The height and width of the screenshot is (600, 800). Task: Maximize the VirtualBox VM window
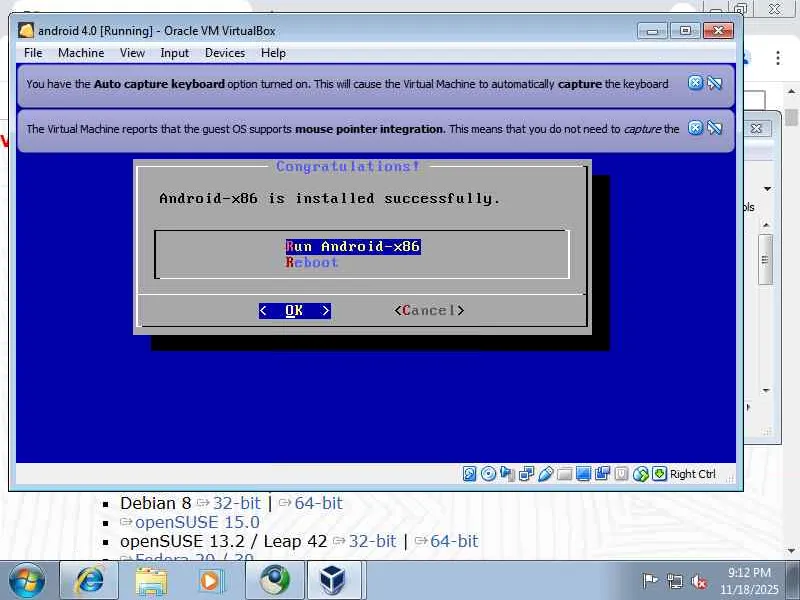click(685, 31)
